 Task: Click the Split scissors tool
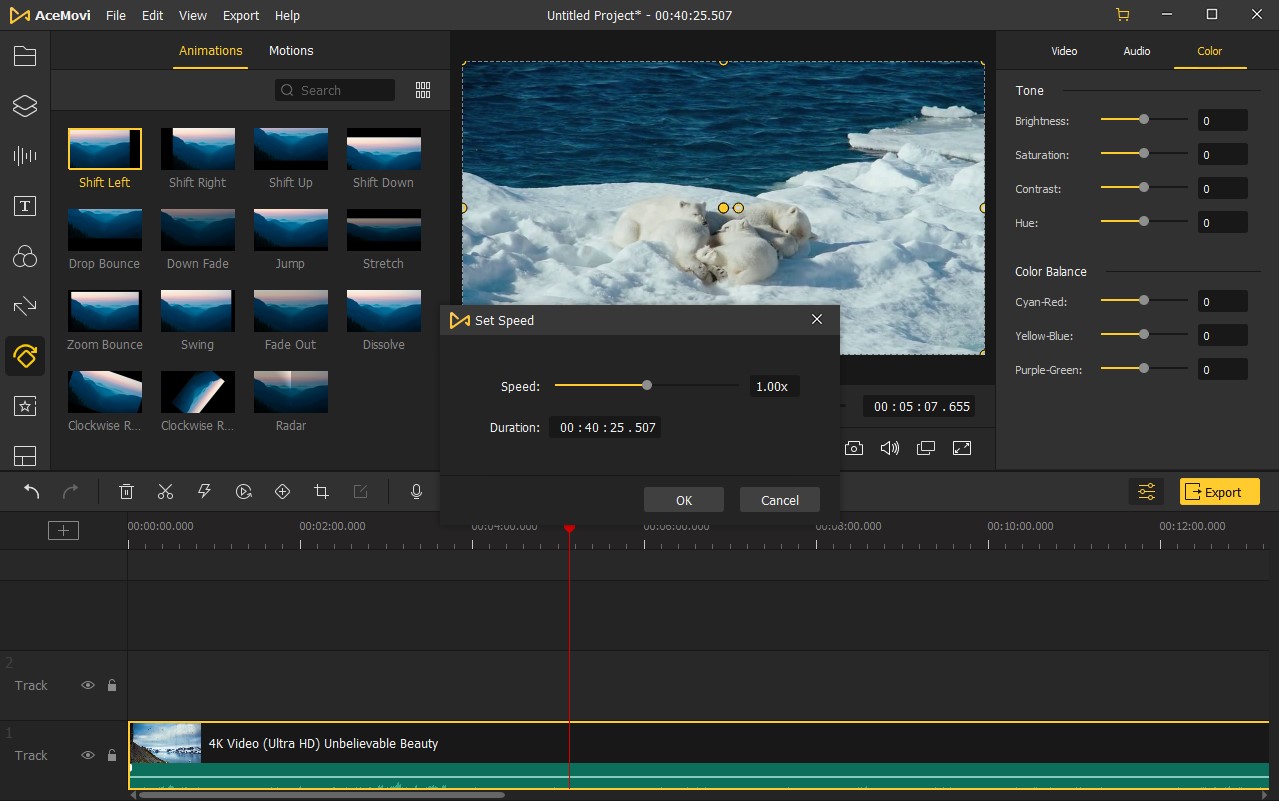(x=165, y=492)
